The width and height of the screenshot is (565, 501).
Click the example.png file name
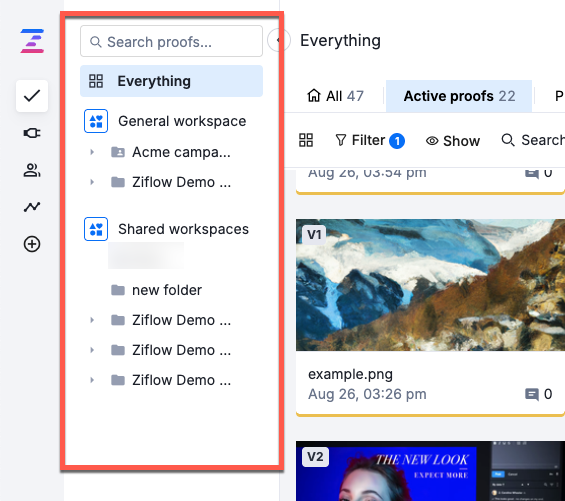[x=350, y=374]
